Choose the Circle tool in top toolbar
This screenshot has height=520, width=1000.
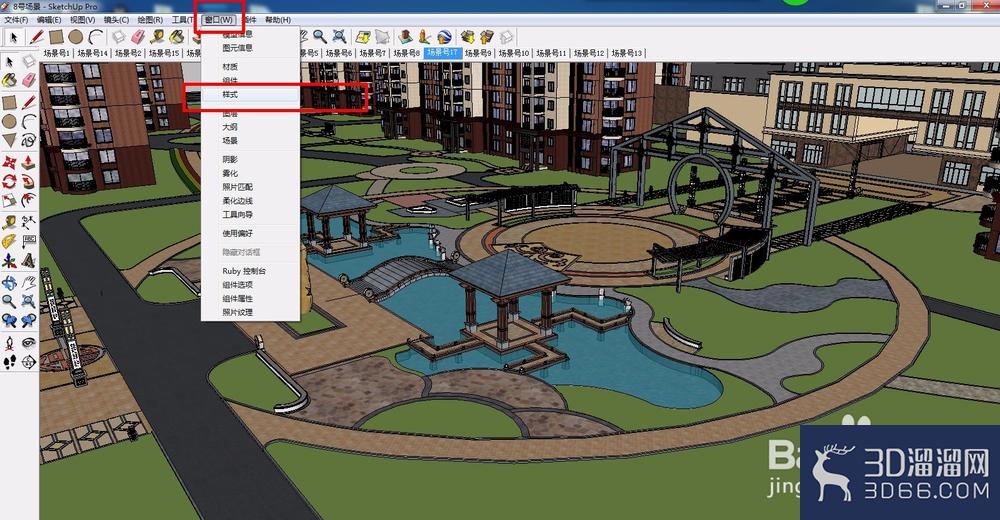coord(76,37)
